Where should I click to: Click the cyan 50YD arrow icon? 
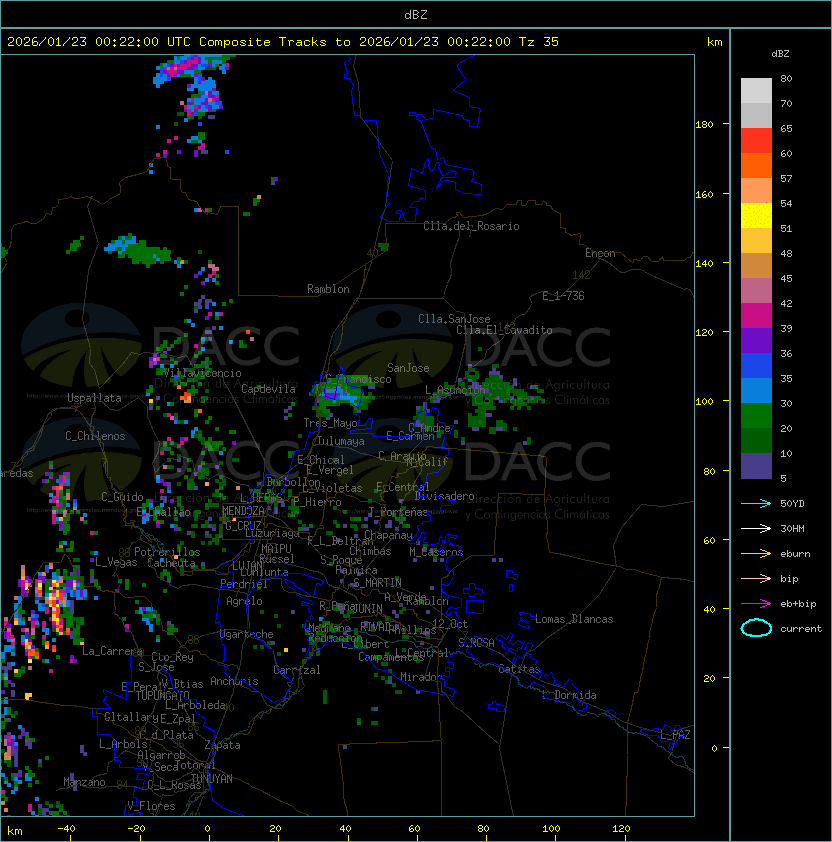(756, 503)
